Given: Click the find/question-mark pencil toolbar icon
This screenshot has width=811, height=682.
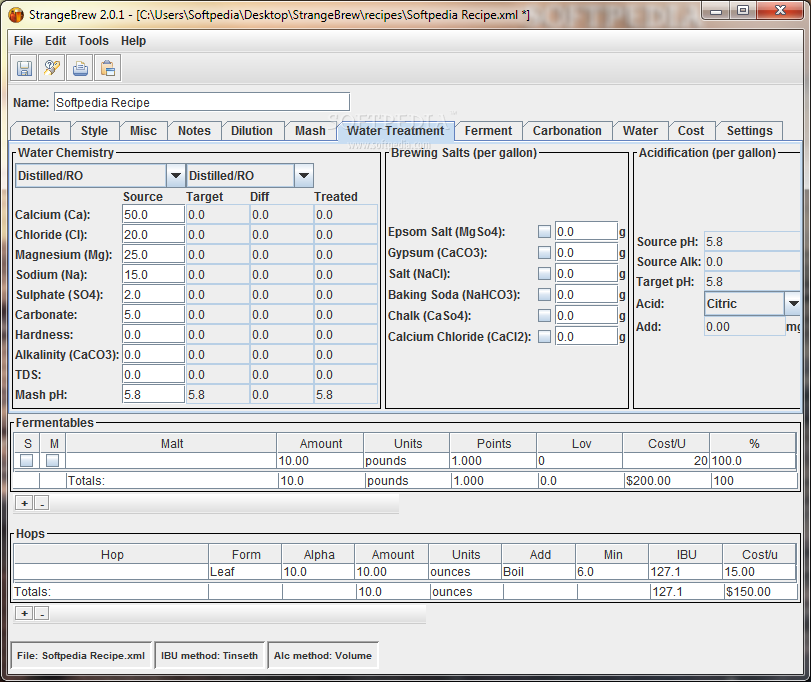Looking at the screenshot, I should [x=52, y=68].
